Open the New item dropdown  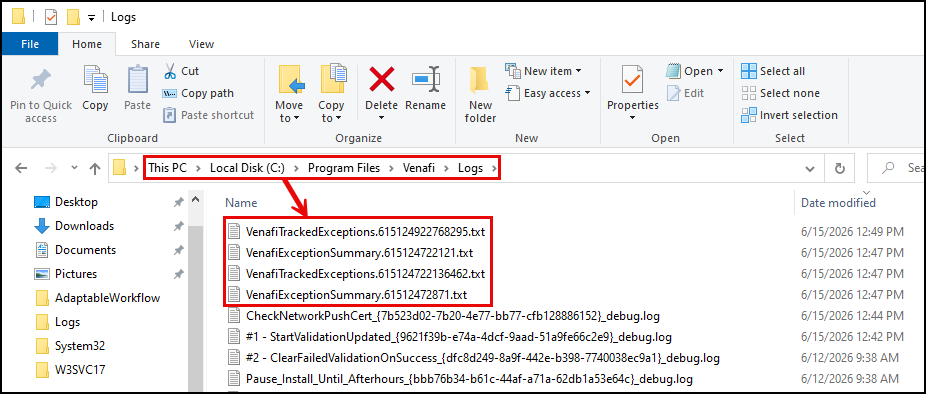click(x=543, y=71)
